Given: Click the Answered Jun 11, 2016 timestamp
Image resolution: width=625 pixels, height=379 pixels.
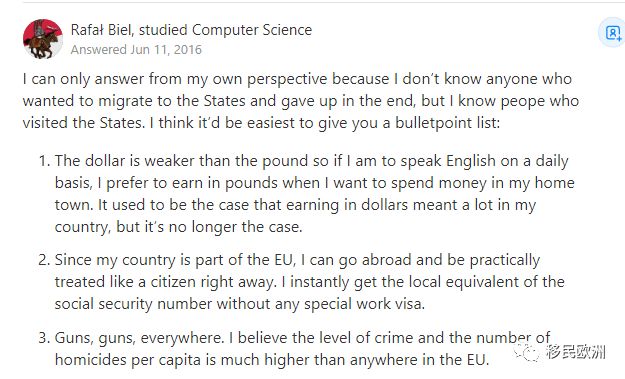Looking at the screenshot, I should 136,50.
